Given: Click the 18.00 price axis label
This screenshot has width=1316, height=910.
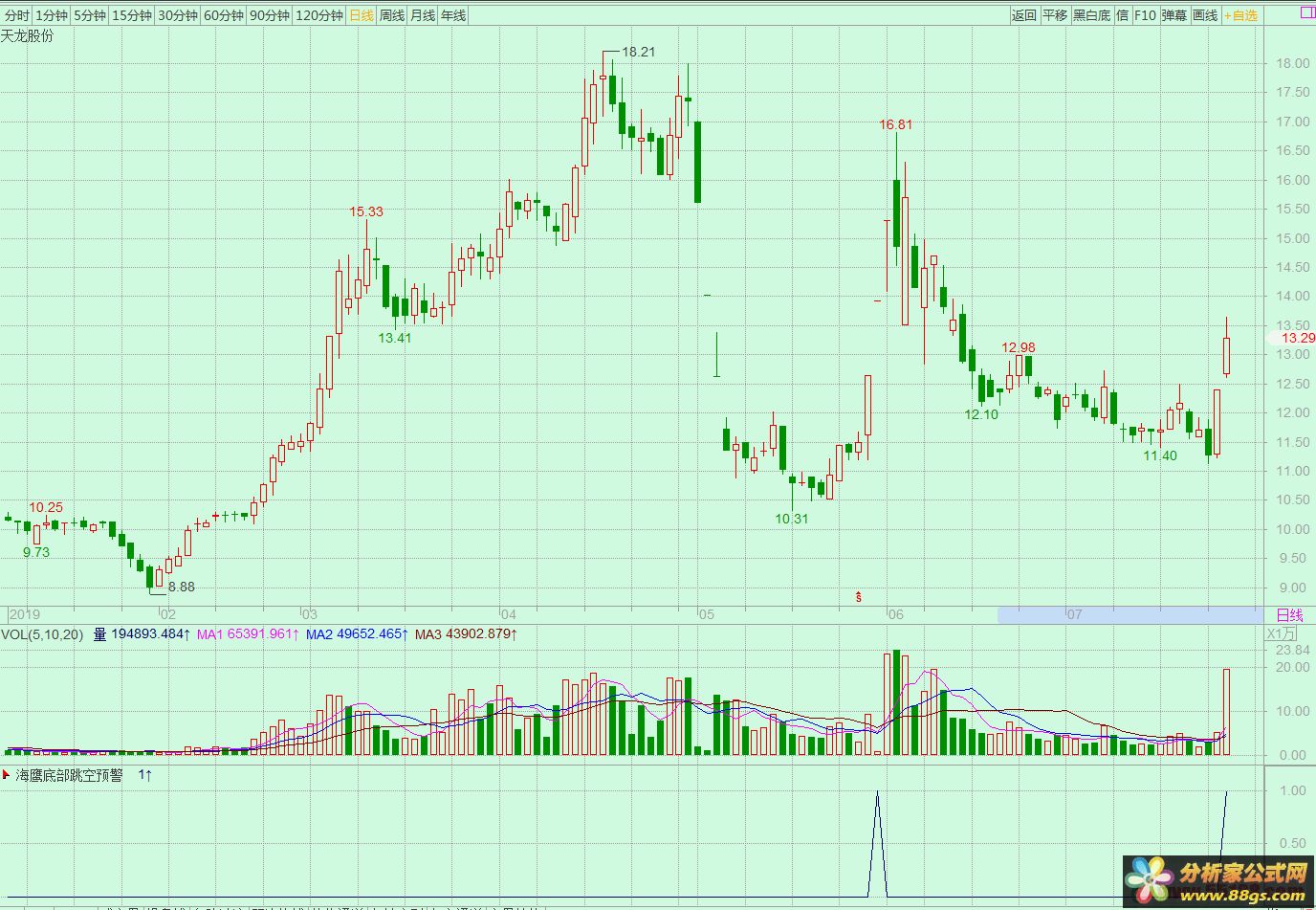Looking at the screenshot, I should 1292,63.
